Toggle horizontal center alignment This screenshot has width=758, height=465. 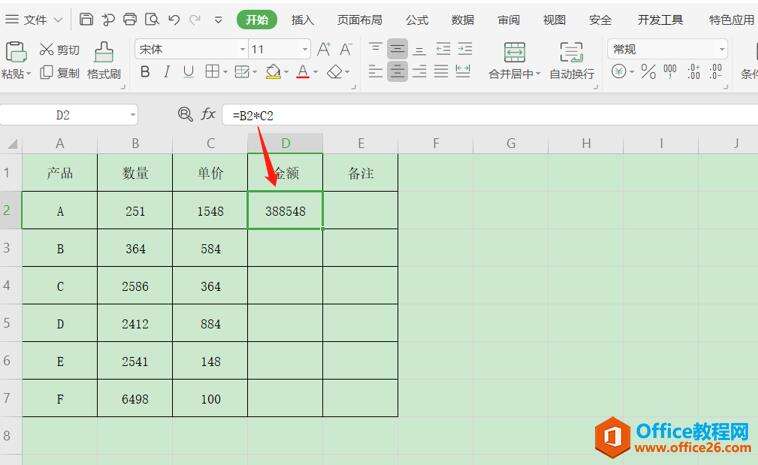[x=397, y=72]
